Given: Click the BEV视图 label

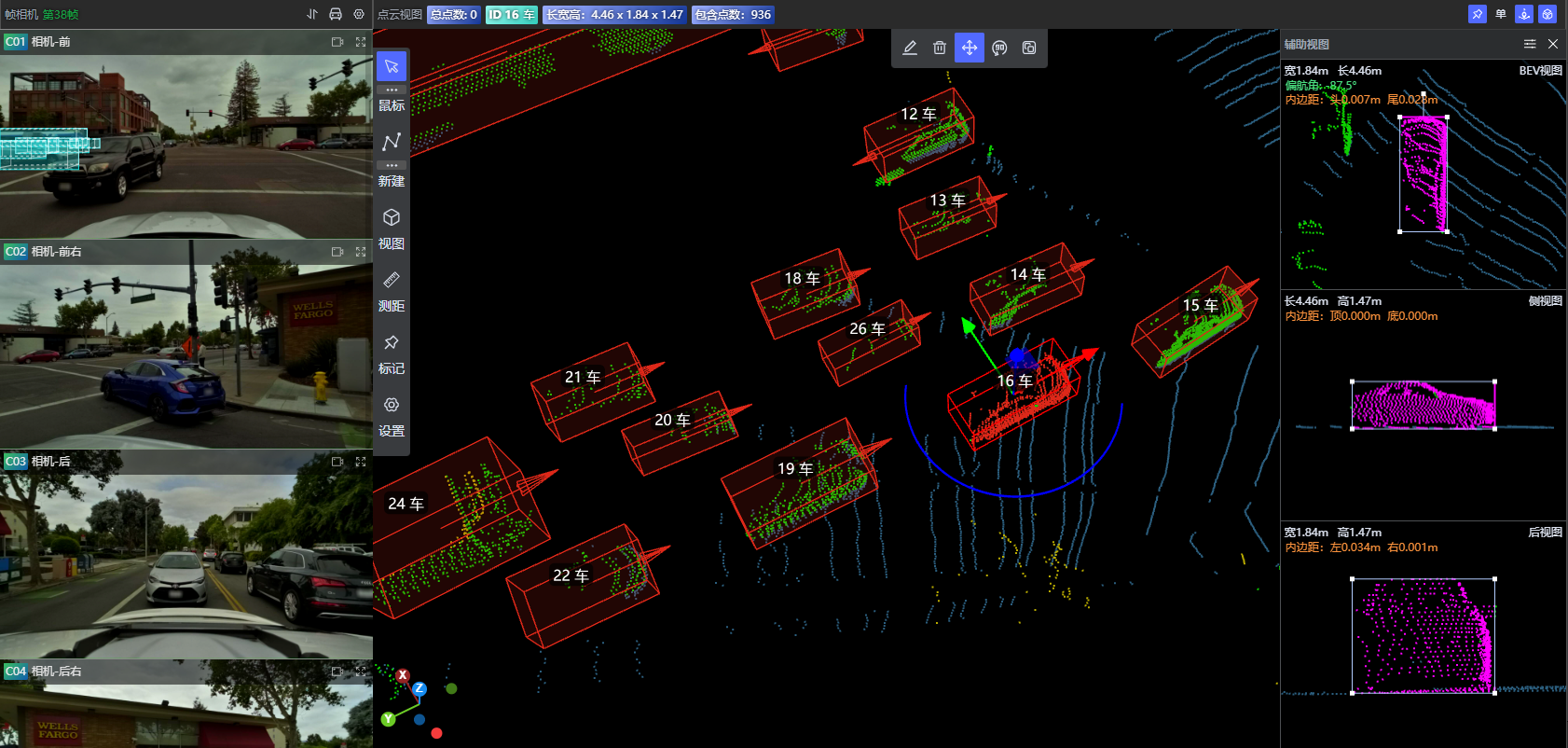Looking at the screenshot, I should 1541,70.
